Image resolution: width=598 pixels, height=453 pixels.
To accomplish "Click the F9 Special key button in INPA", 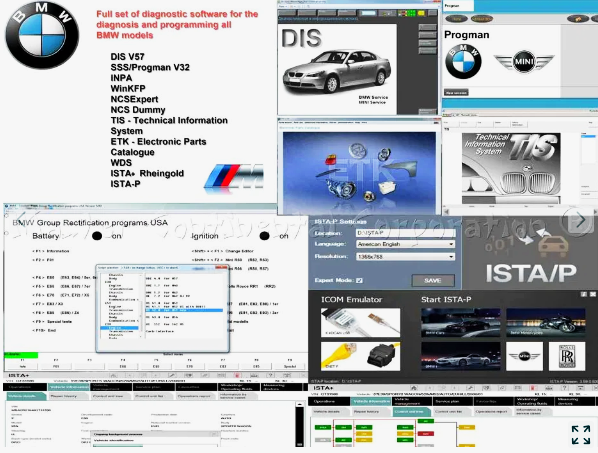I will point(290,366).
